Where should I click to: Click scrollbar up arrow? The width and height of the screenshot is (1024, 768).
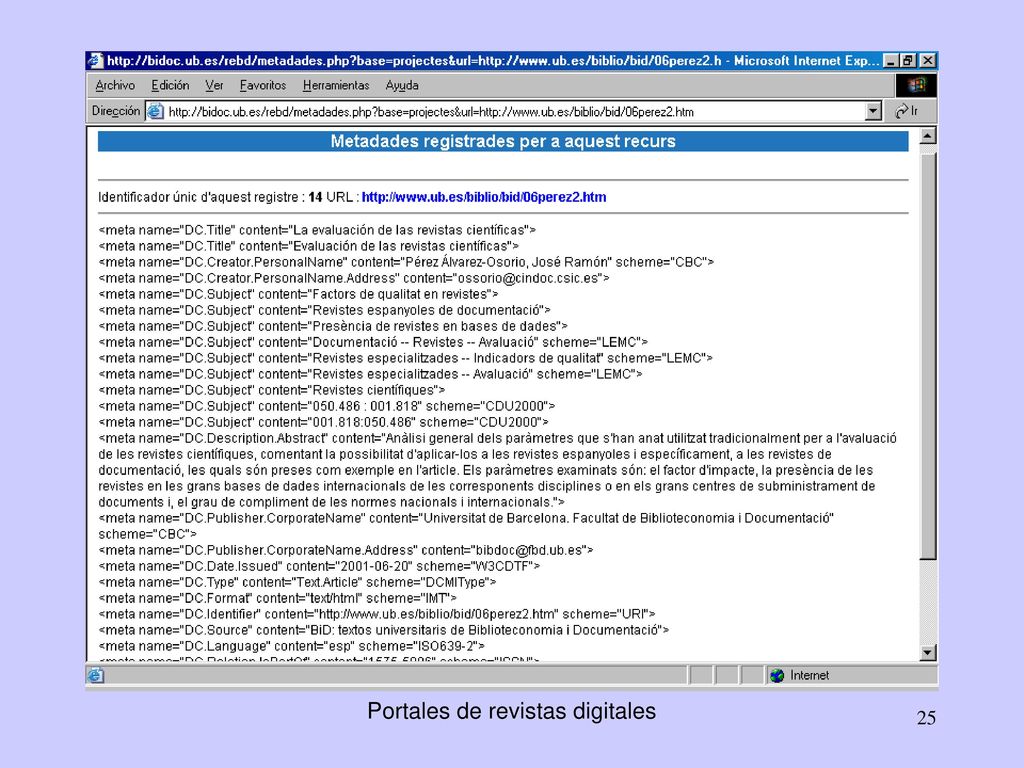[x=927, y=136]
